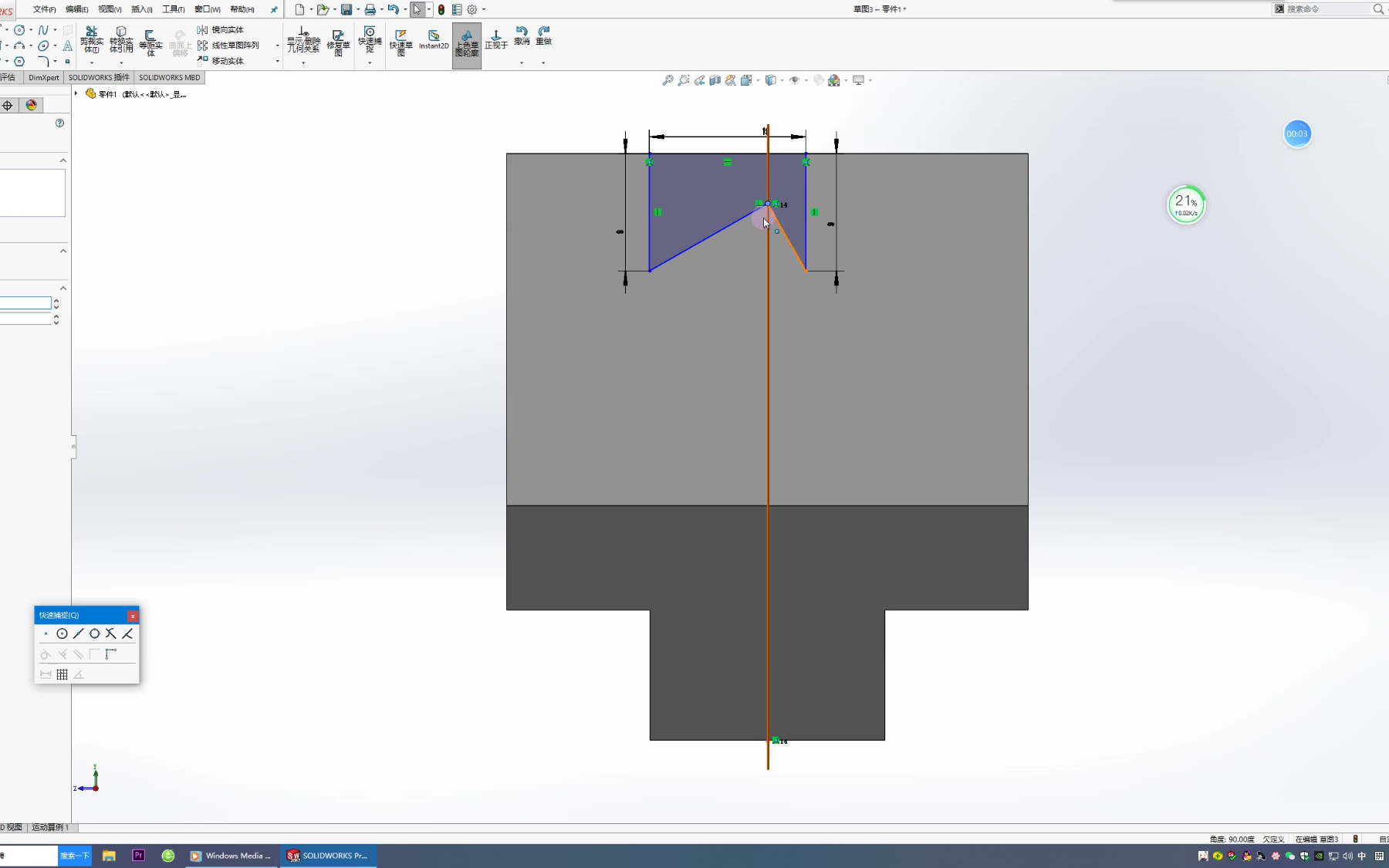The height and width of the screenshot is (868, 1389).
Task: Select the 转换实体引用 convert entities tool
Action: [x=121, y=40]
